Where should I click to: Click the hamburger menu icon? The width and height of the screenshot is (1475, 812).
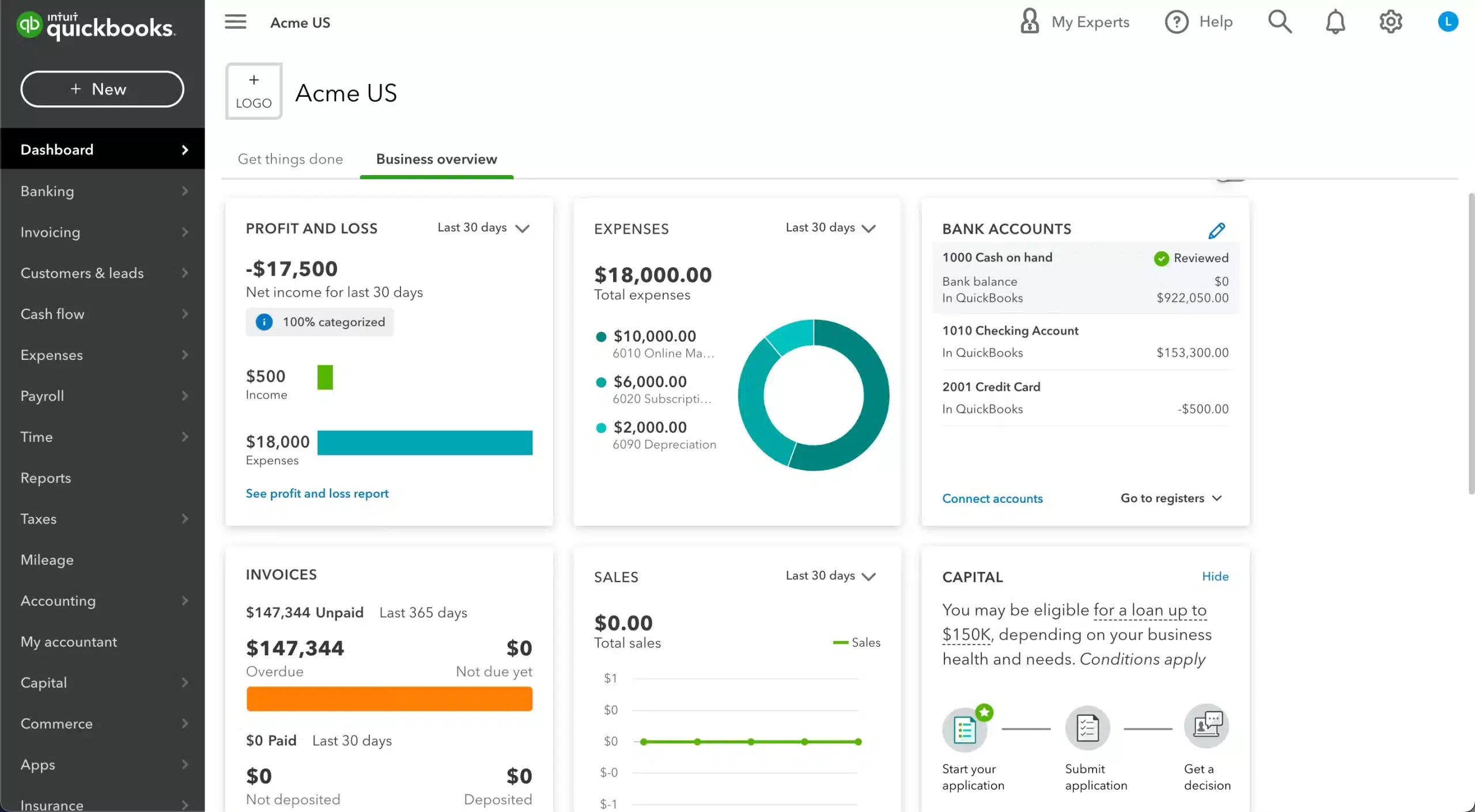coord(235,22)
